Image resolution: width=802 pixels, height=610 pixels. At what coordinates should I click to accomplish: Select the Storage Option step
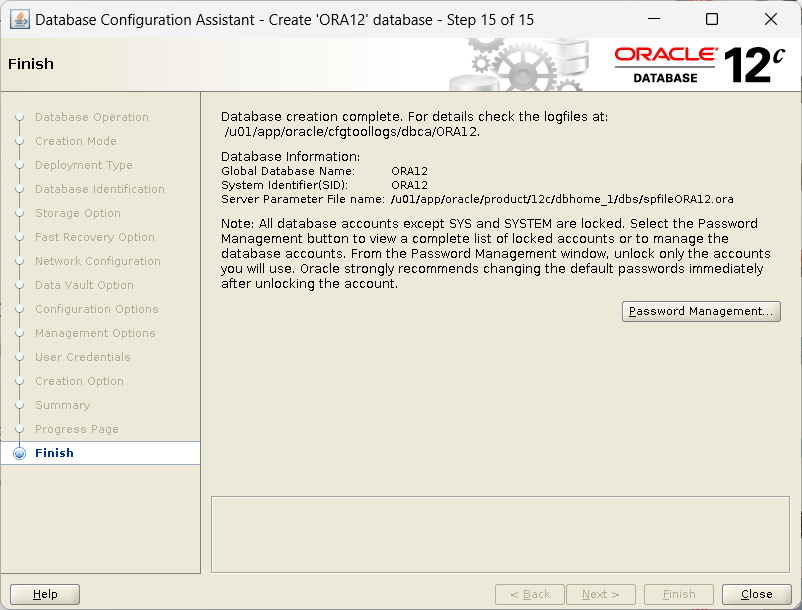78,213
